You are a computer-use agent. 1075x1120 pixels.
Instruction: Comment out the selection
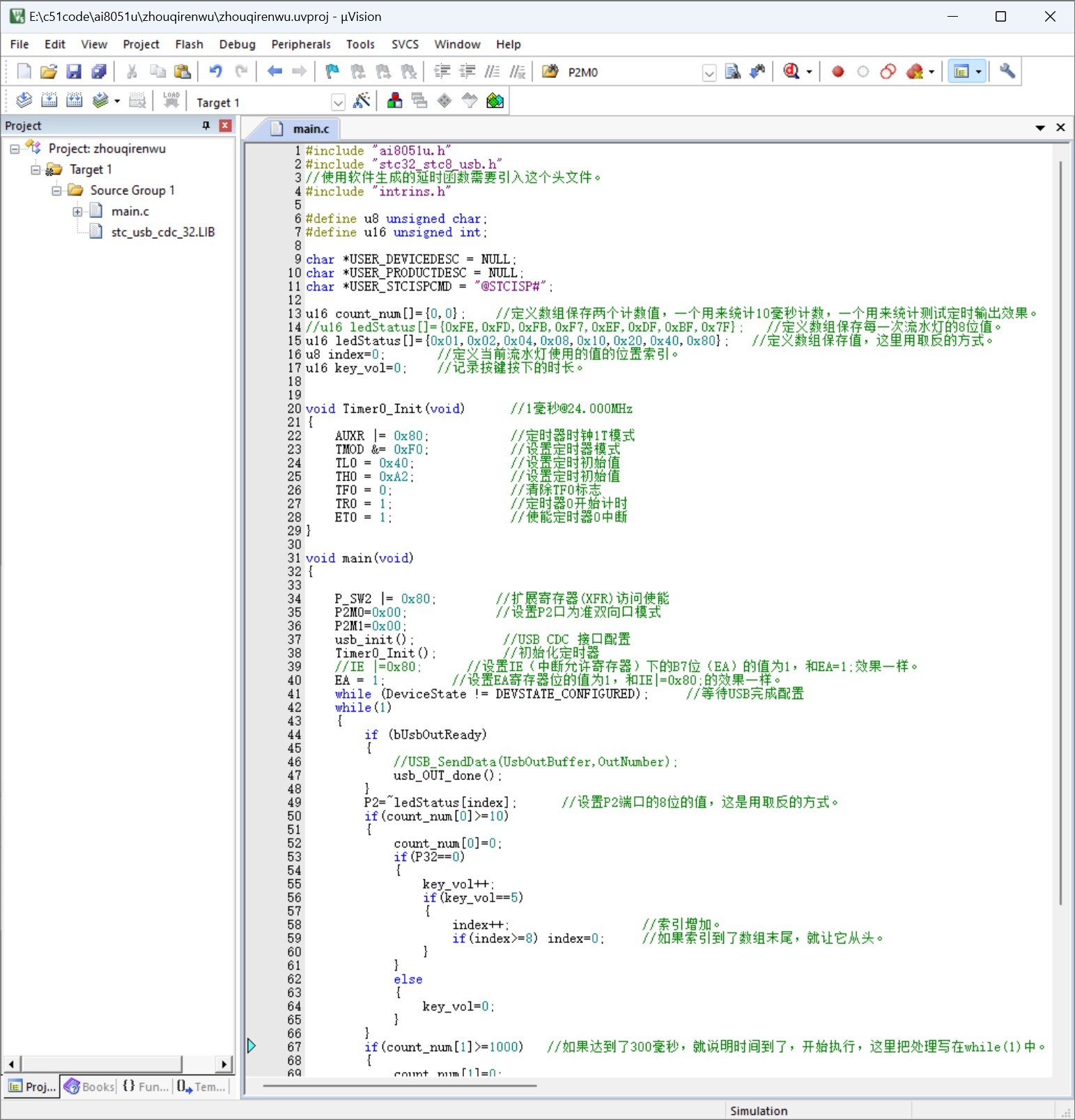492,72
